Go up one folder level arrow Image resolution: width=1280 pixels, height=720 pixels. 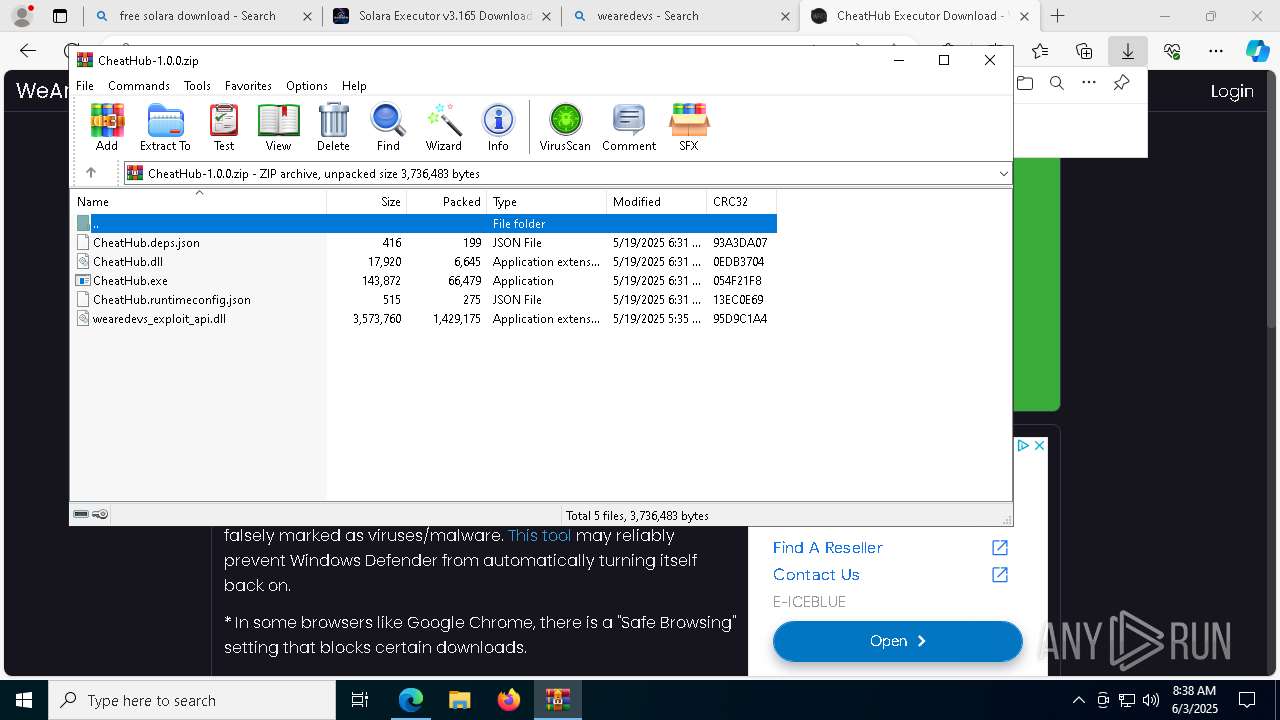[91, 173]
